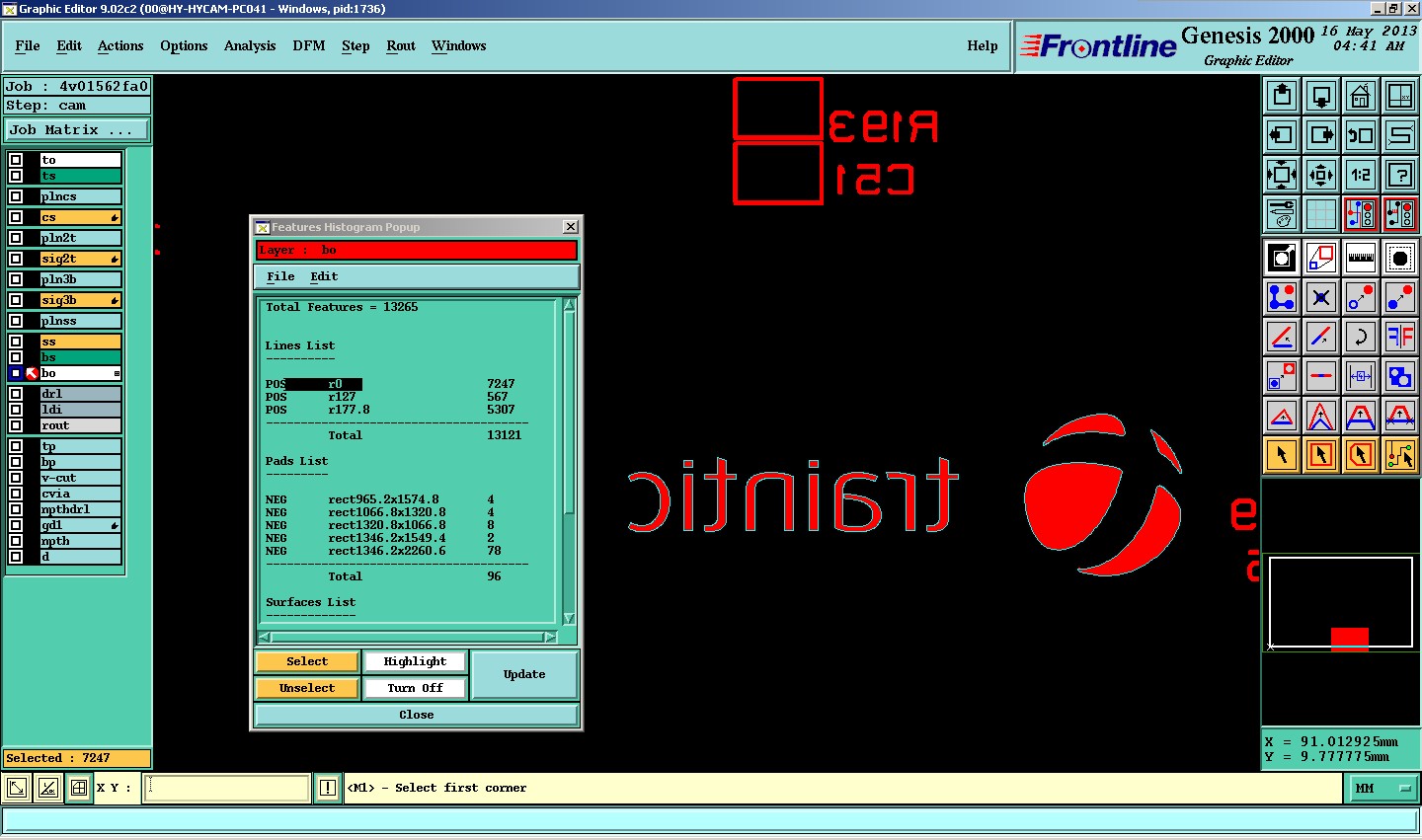Open the File menu in main menubar
Viewport: 1422px width, 840px height.
[x=28, y=45]
